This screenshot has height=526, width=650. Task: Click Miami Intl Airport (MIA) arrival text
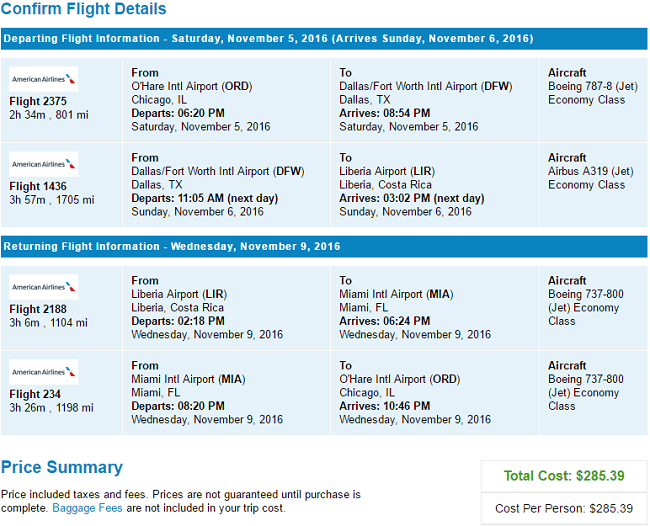pyautogui.click(x=396, y=294)
